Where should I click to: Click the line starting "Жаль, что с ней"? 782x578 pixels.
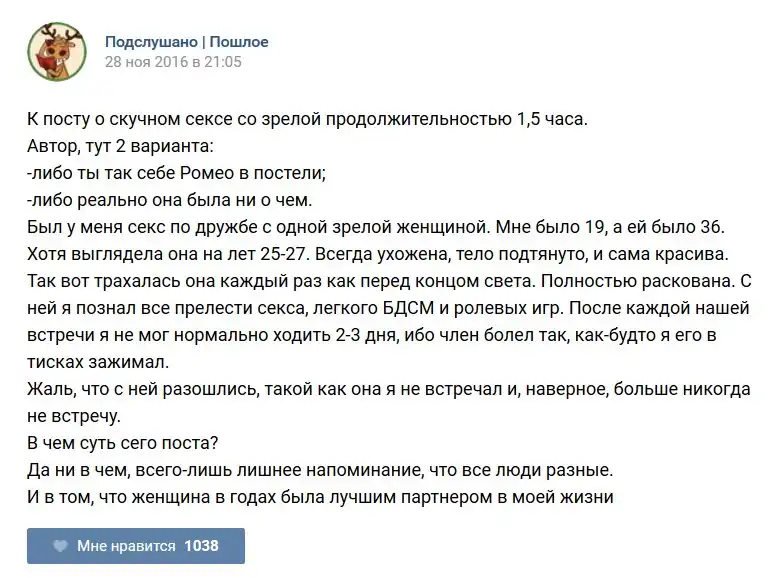(388, 386)
